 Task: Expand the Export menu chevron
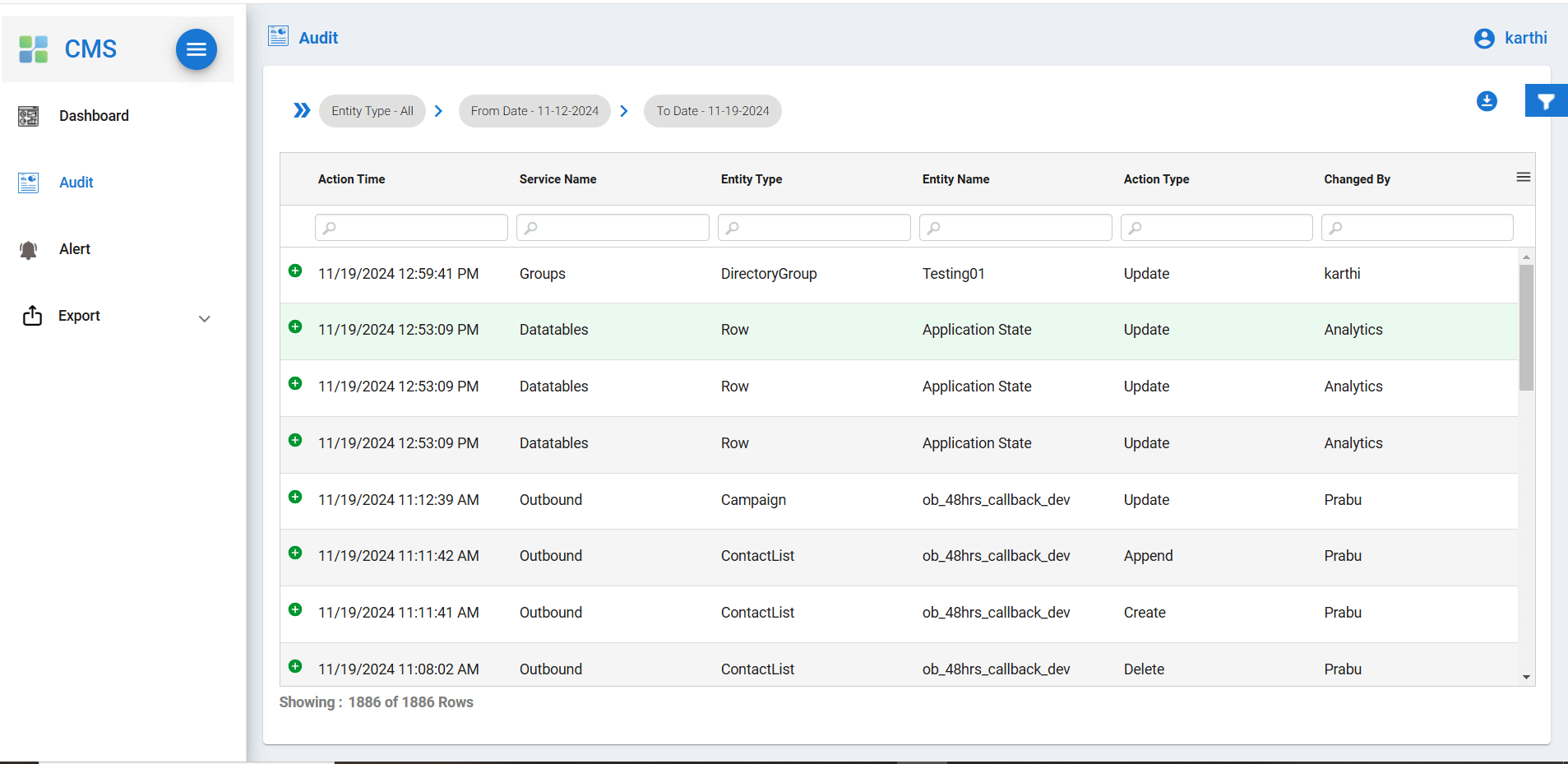point(205,318)
